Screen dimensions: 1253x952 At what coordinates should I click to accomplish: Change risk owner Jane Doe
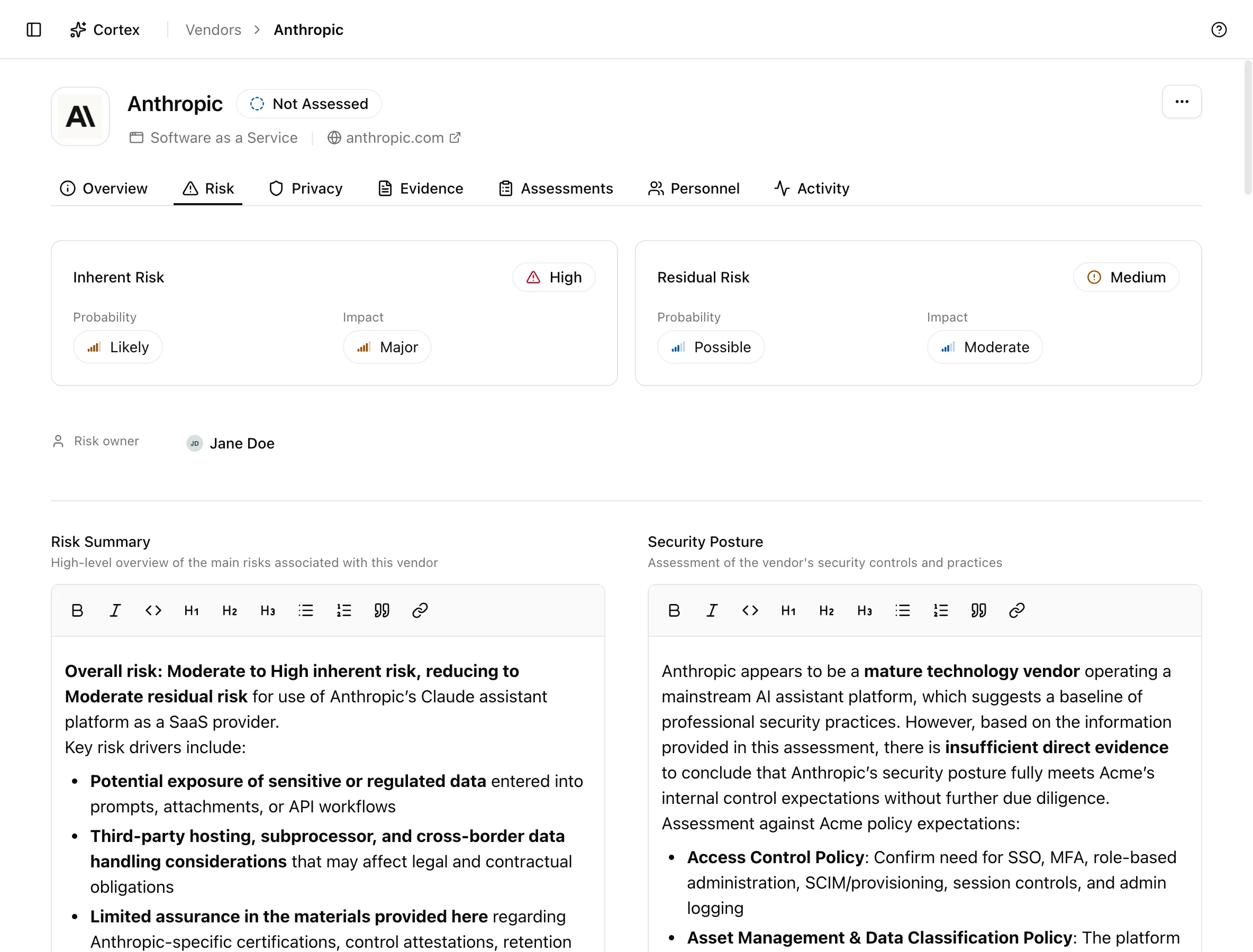(x=231, y=443)
